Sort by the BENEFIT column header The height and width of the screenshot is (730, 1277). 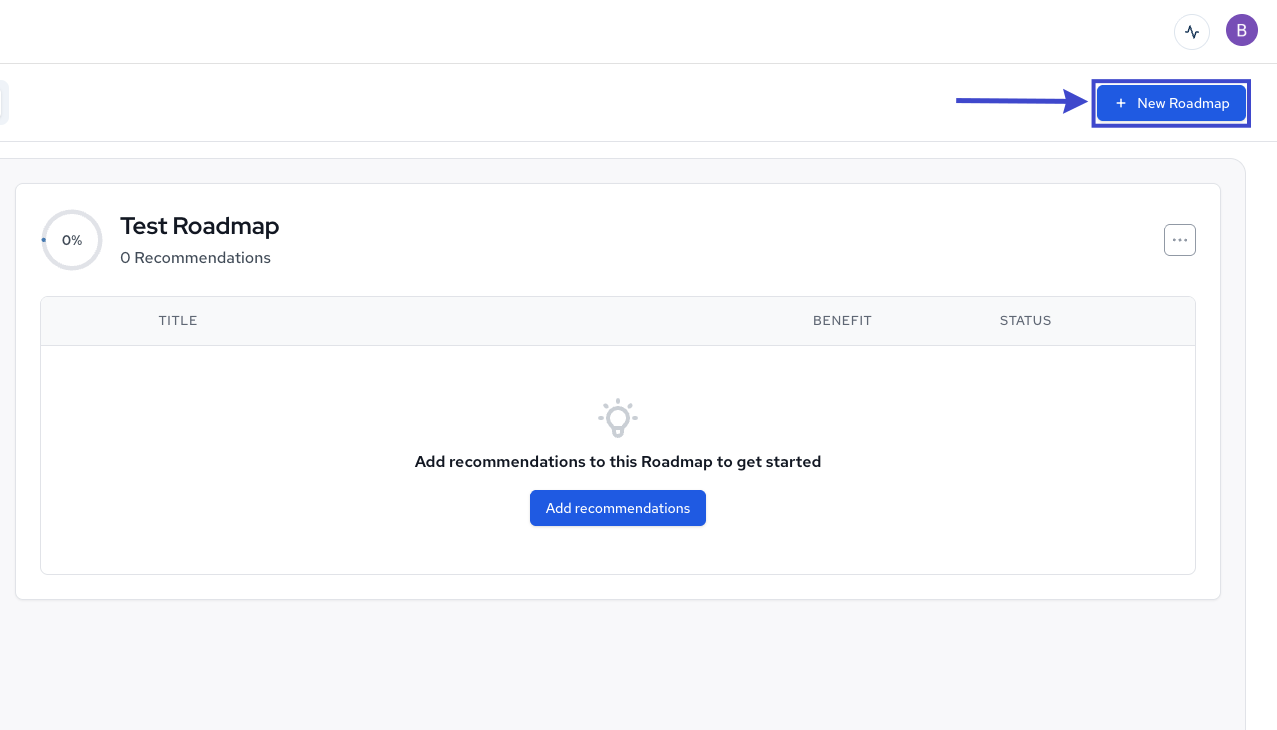tap(842, 320)
